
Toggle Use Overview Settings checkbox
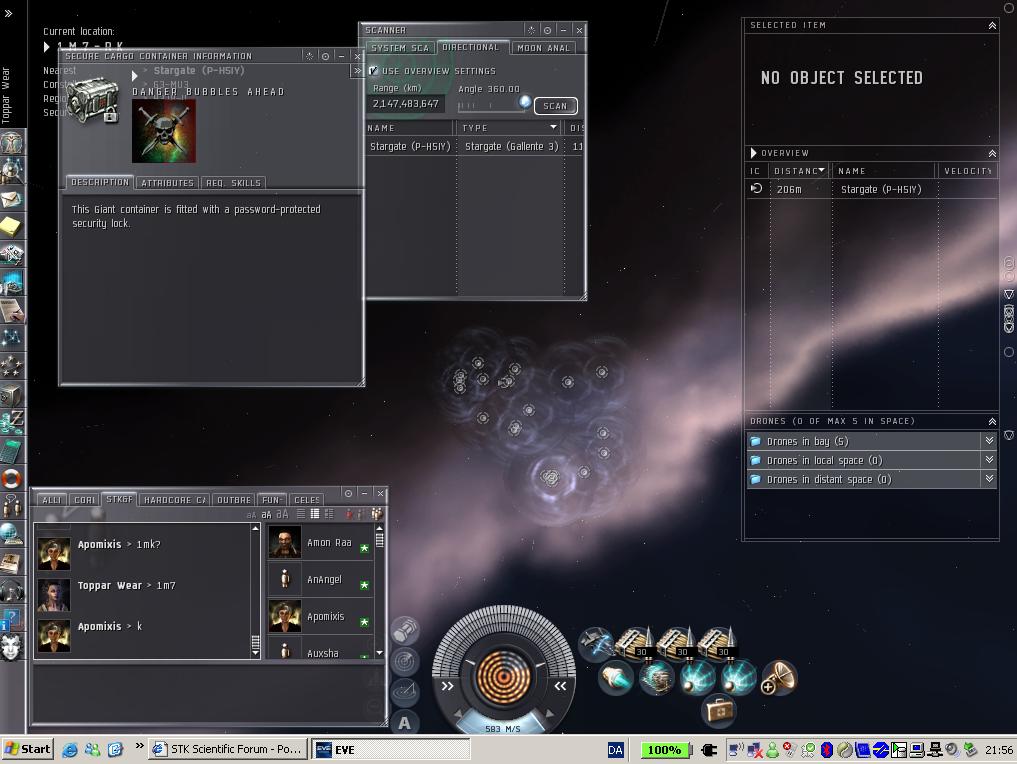coord(374,71)
